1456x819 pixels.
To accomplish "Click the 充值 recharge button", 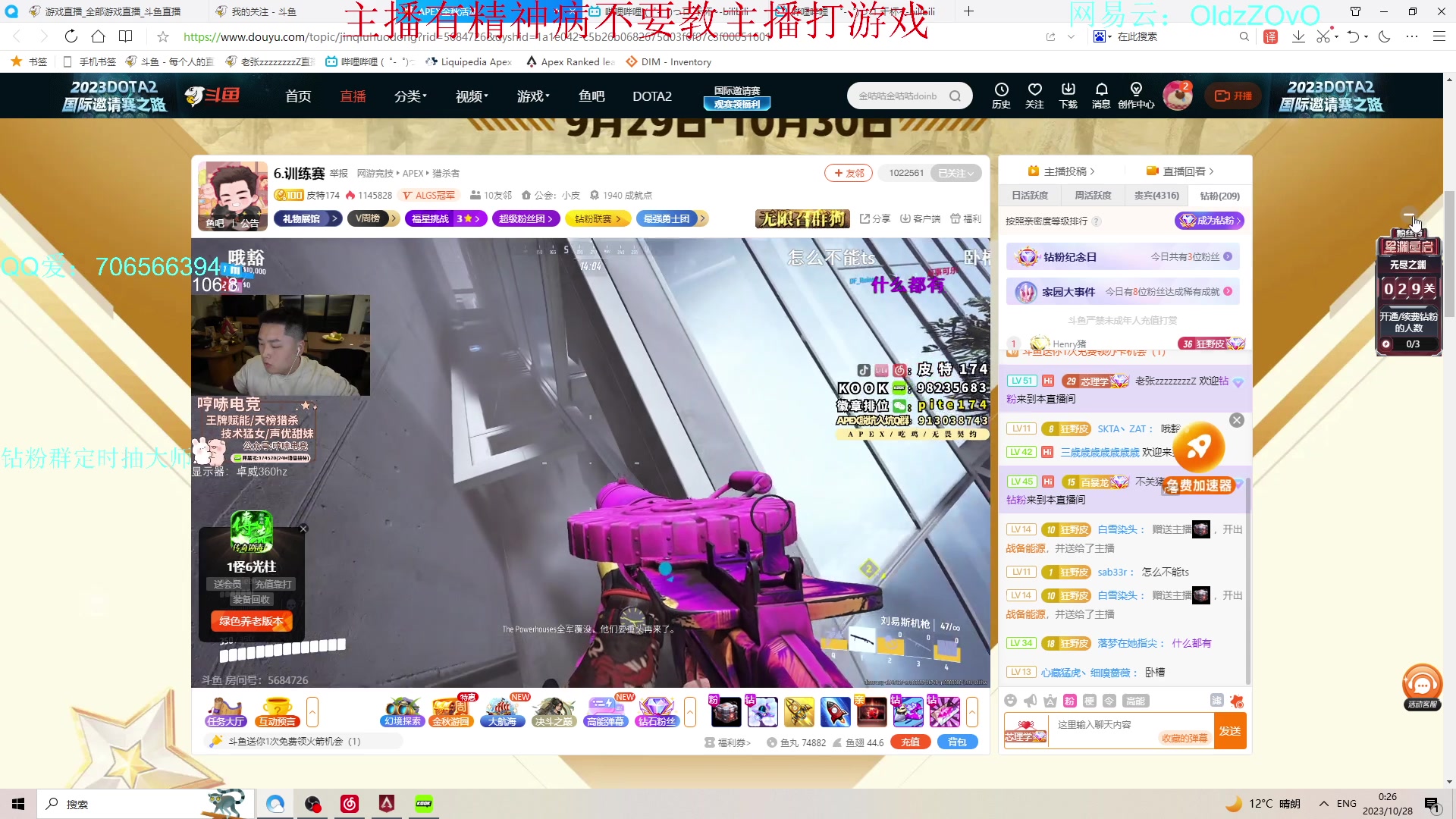I will [911, 742].
